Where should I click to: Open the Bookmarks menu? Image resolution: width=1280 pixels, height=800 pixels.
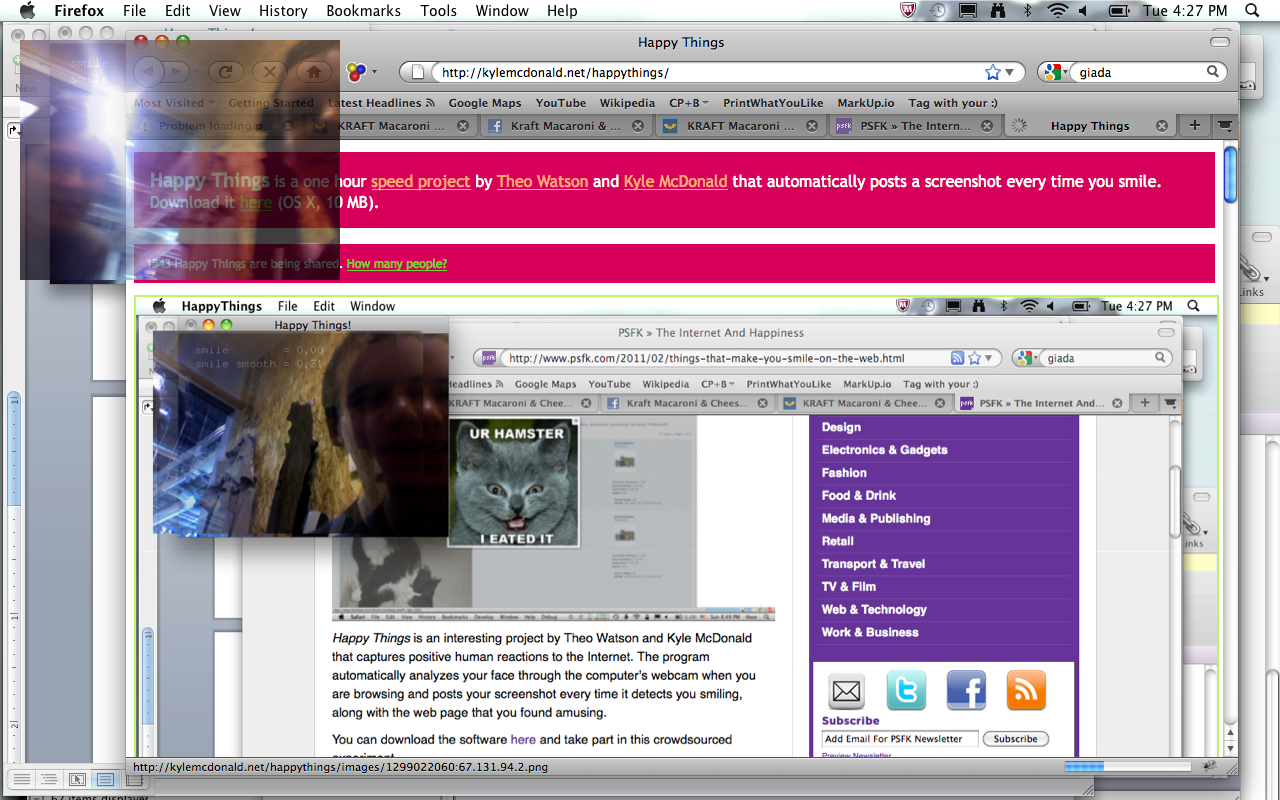pos(363,11)
